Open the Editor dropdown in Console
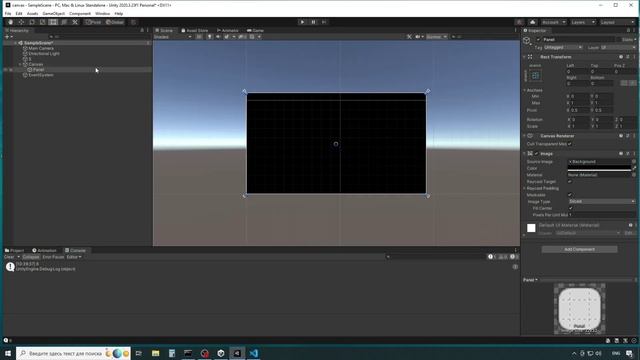 74,257
